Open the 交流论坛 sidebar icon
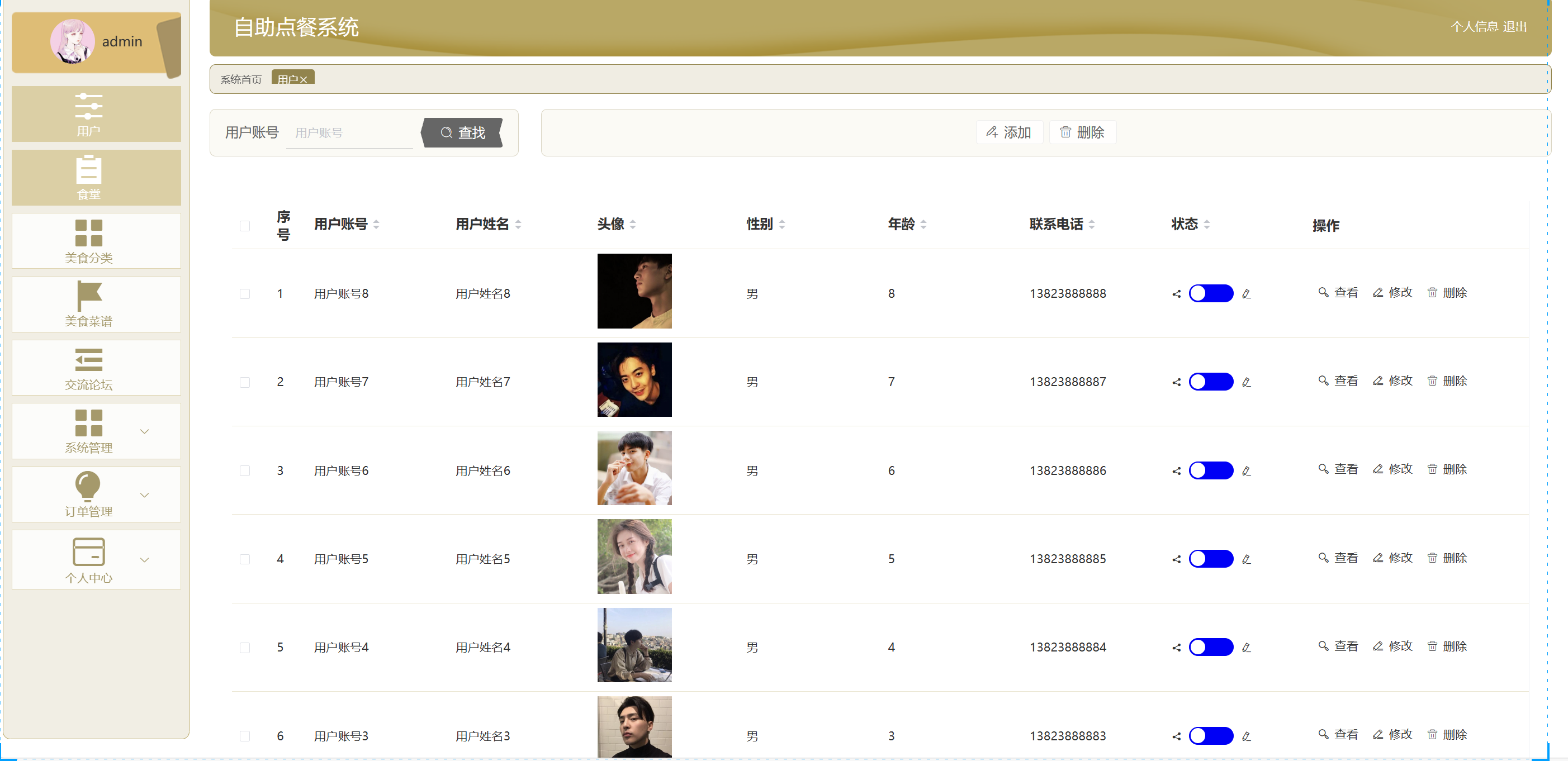Image resolution: width=1568 pixels, height=761 pixels. [88, 359]
